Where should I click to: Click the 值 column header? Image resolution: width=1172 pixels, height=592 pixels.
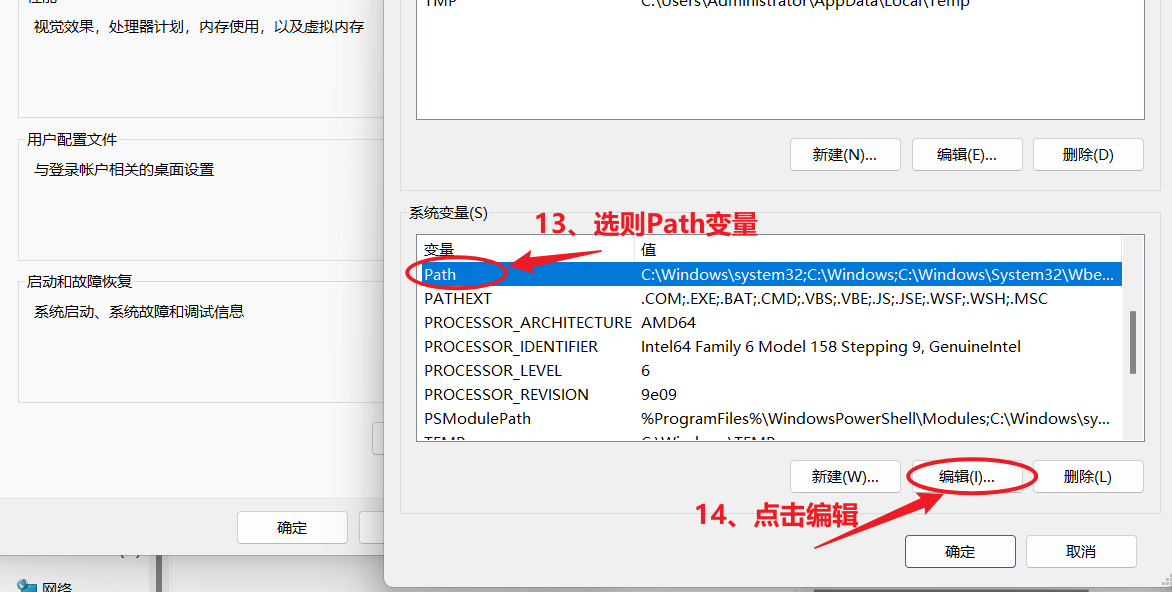[x=878, y=249]
